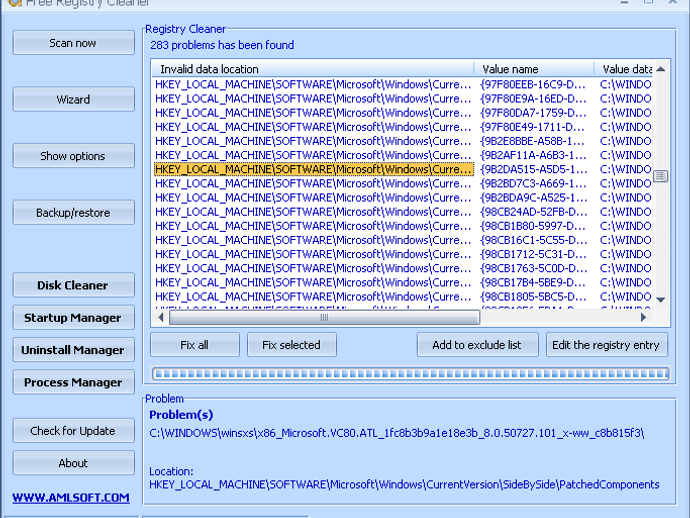Visit the WWW.AMLSOFT.COM link
Image resolution: width=690 pixels, height=518 pixels.
(x=71, y=498)
